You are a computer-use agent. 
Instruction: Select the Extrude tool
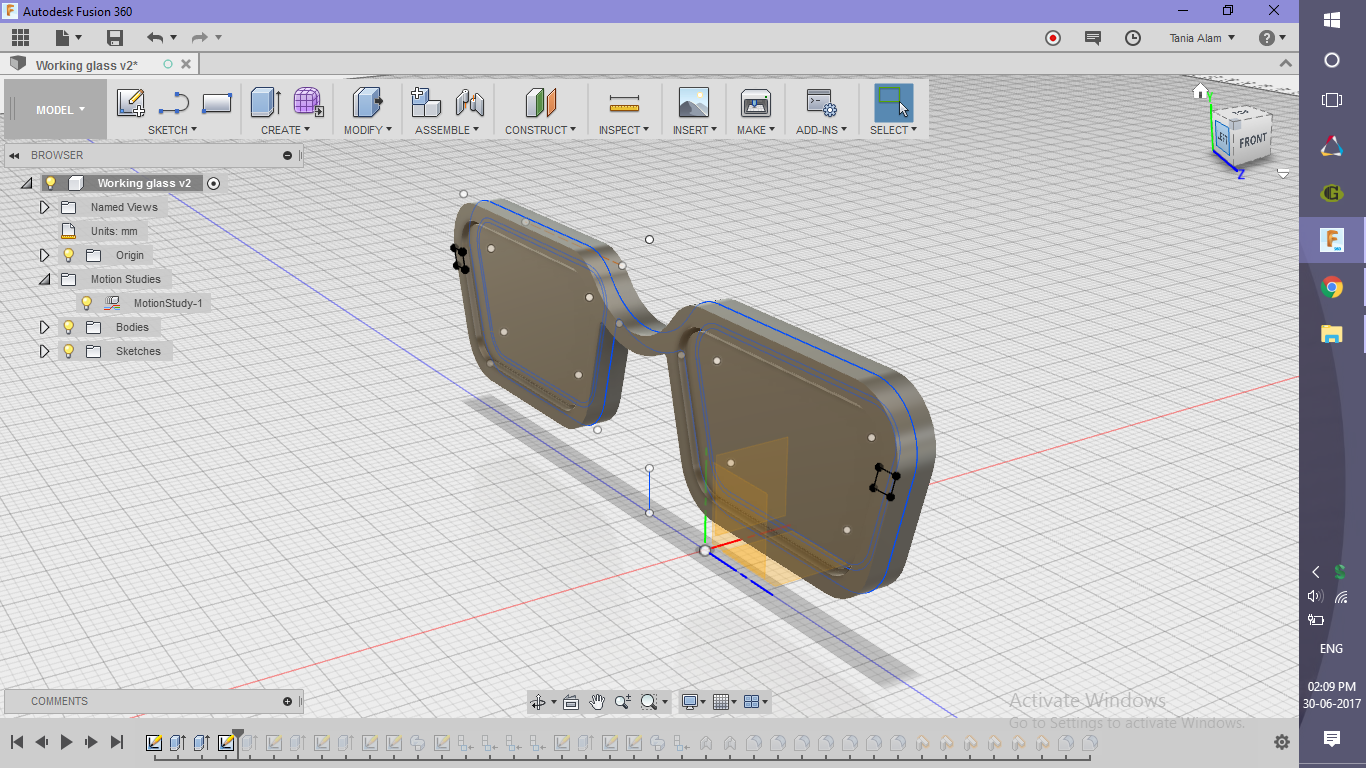[265, 102]
